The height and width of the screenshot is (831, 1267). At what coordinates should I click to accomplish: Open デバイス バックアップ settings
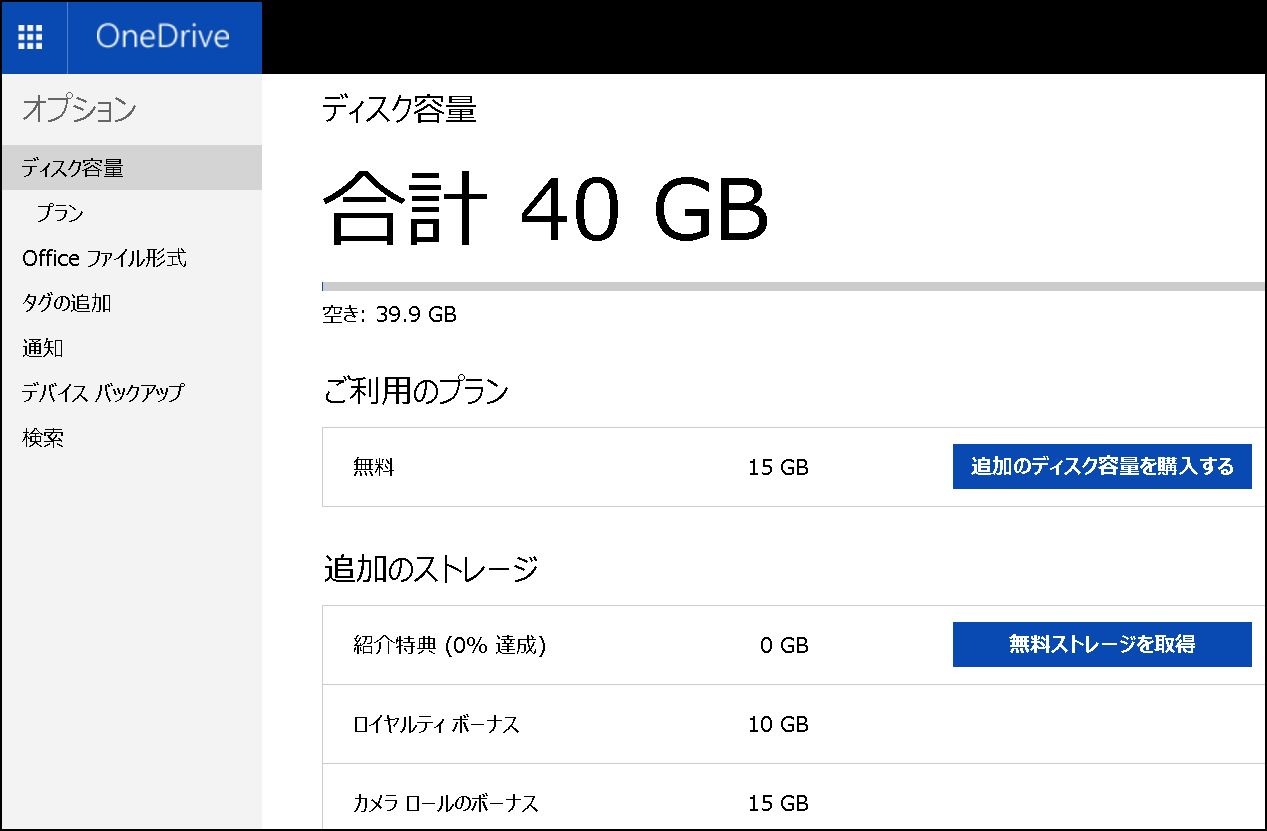click(103, 393)
